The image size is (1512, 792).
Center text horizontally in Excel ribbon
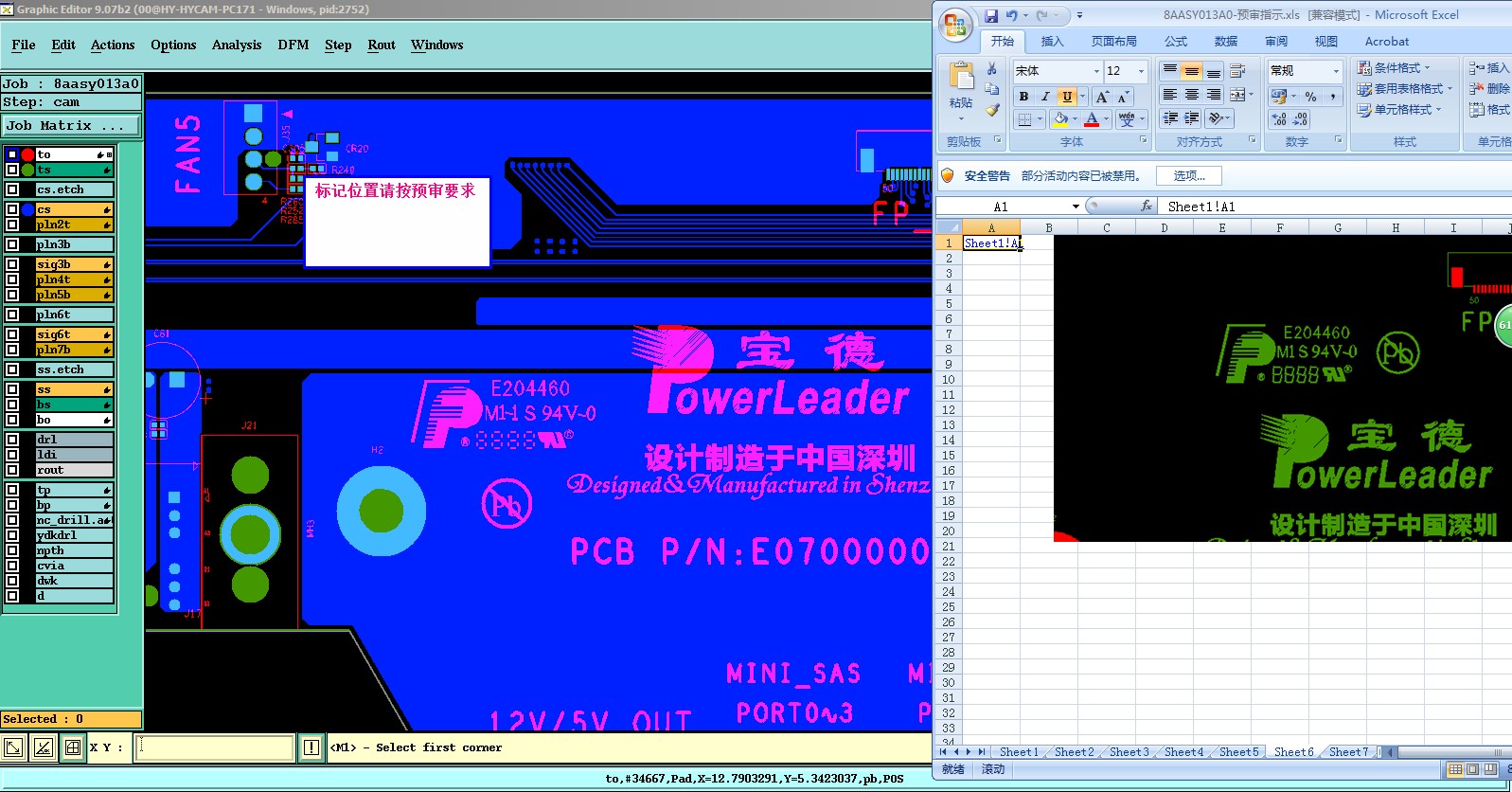pos(1192,95)
